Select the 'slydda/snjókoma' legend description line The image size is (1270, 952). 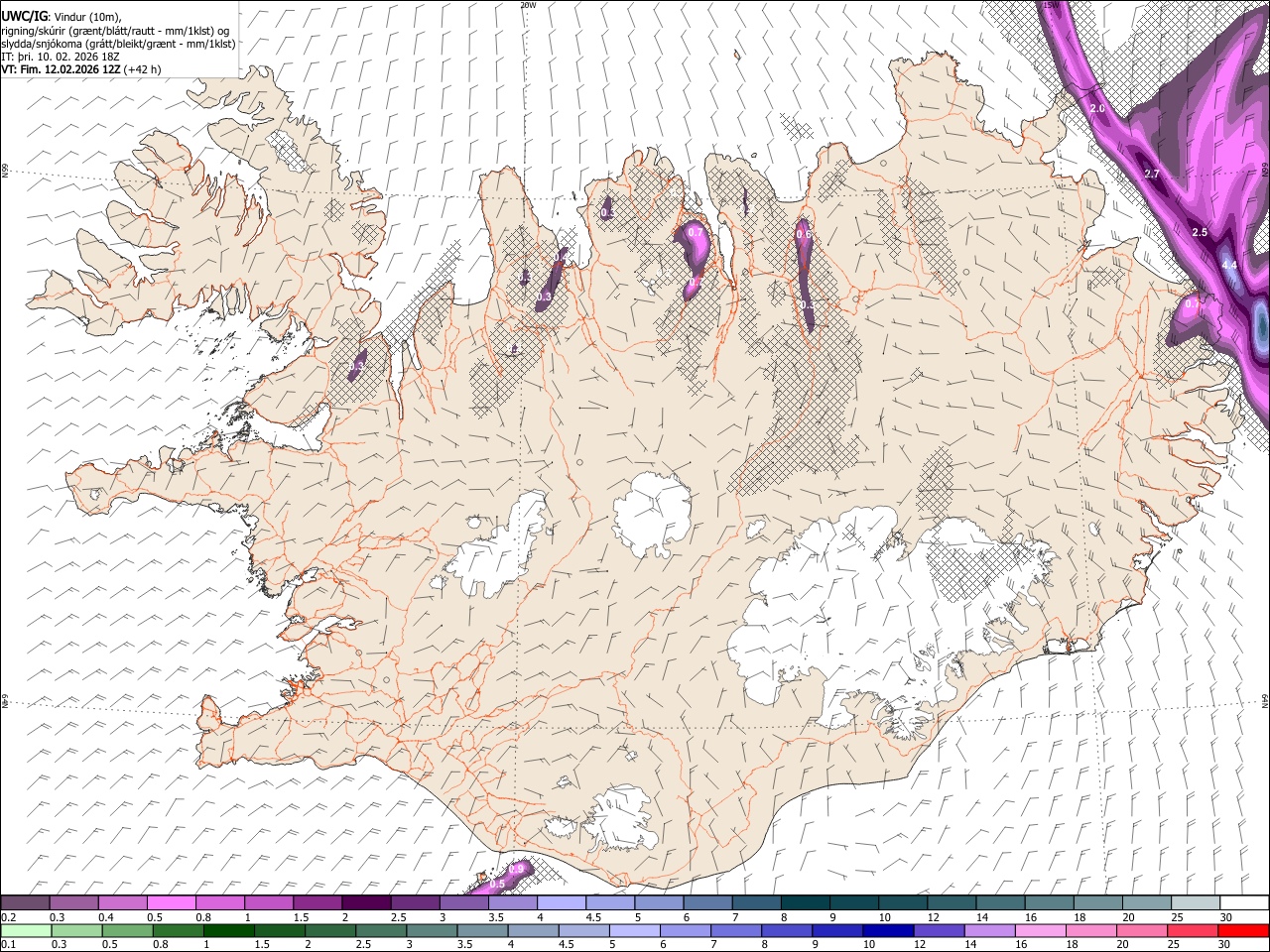[118, 44]
